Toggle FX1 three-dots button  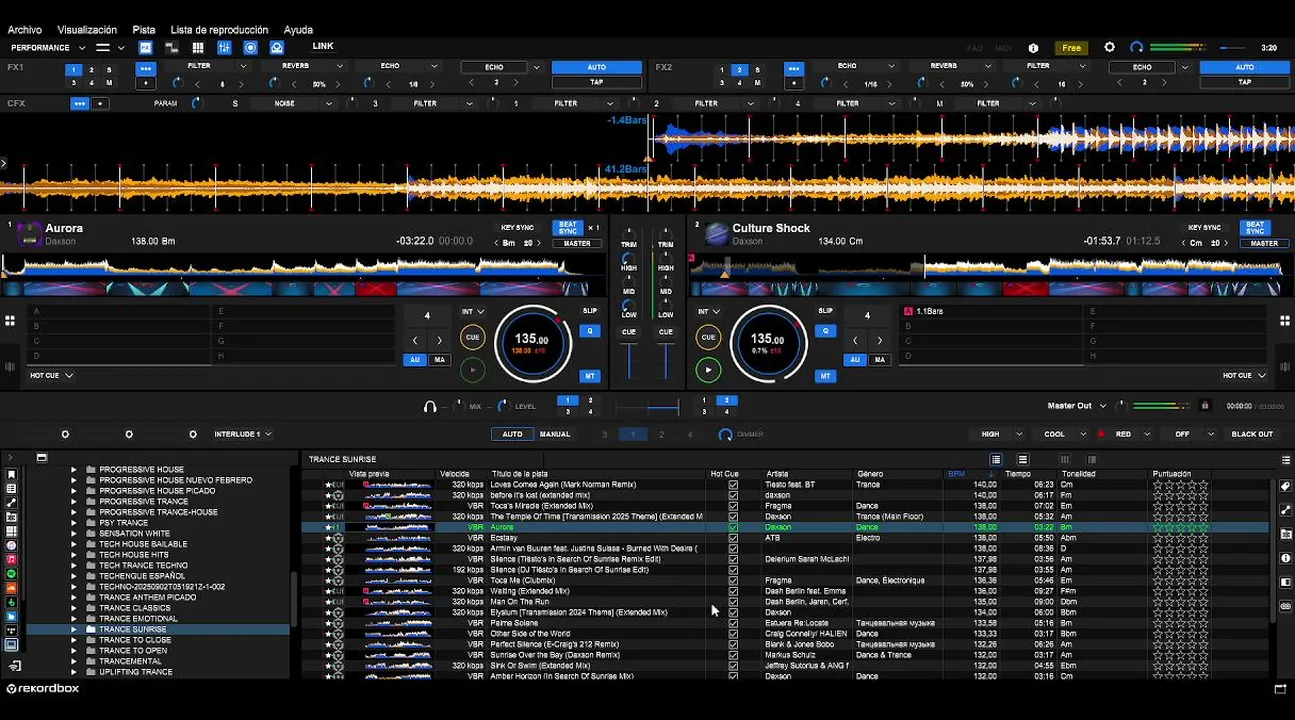[146, 69]
